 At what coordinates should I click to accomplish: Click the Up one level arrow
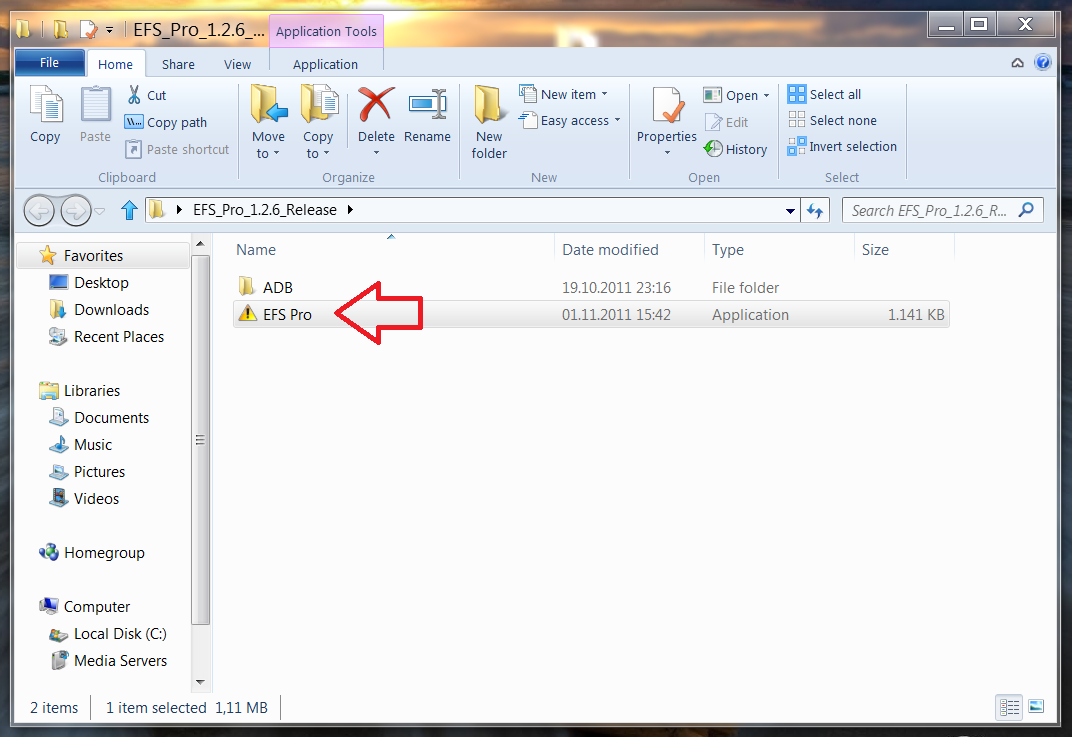click(128, 210)
